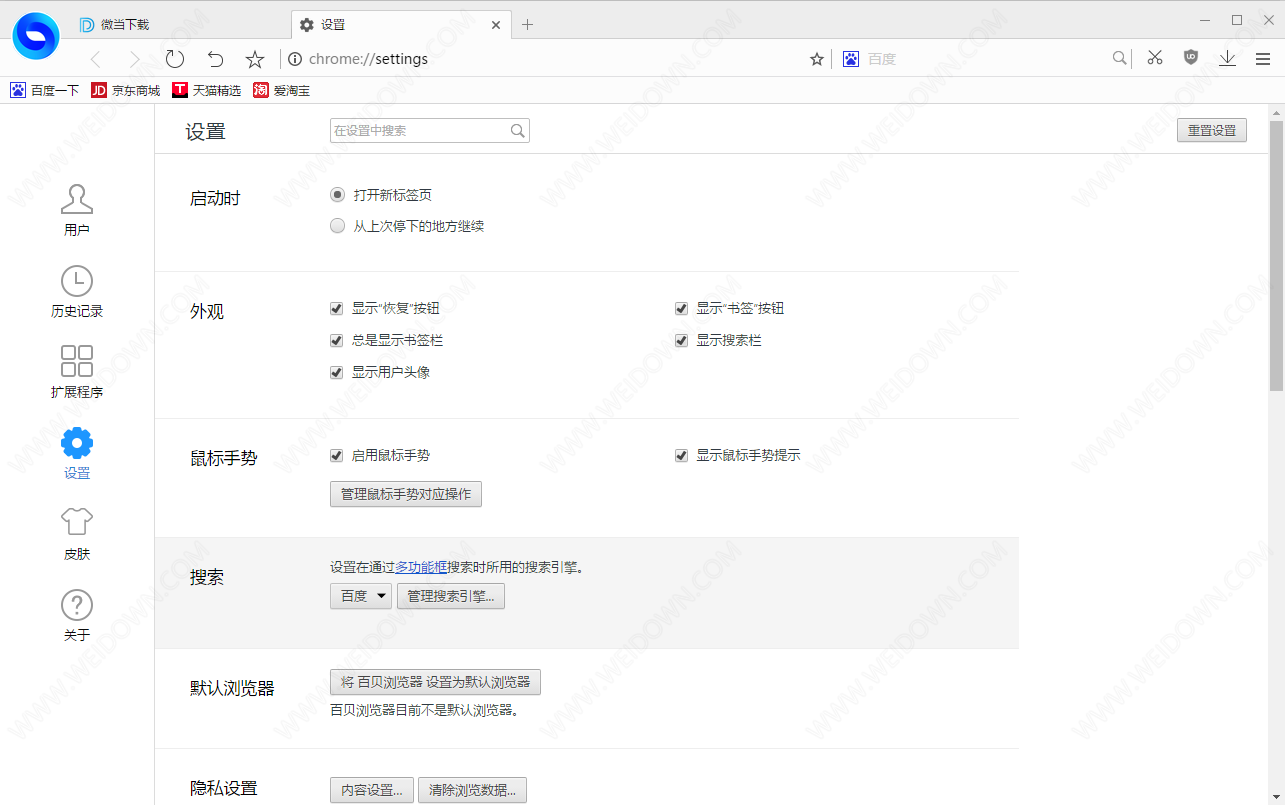The image size is (1285, 805).
Task: Open the main hamburger menu
Action: tap(1263, 59)
